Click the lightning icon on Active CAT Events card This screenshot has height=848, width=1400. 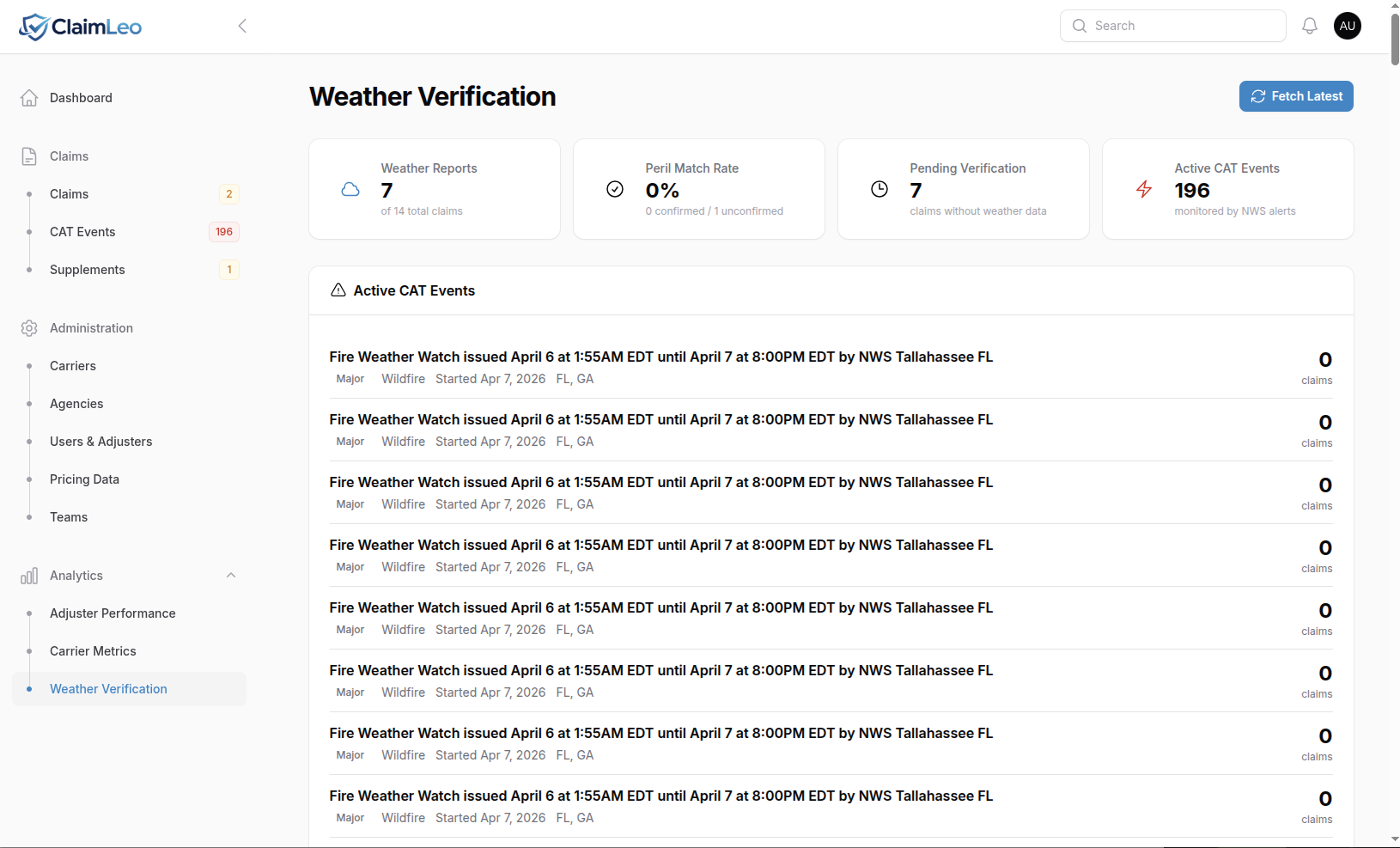tap(1143, 189)
